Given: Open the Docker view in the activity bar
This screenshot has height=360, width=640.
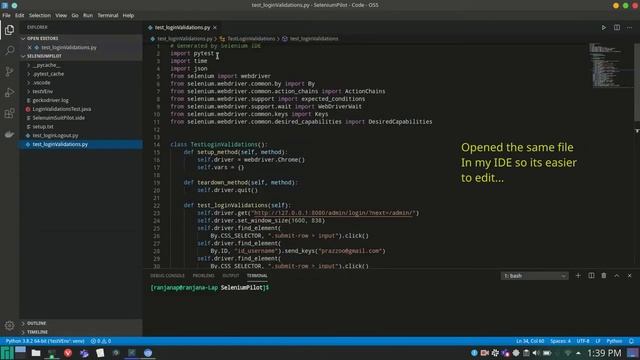Looking at the screenshot, I should pyautogui.click(x=9, y=134).
